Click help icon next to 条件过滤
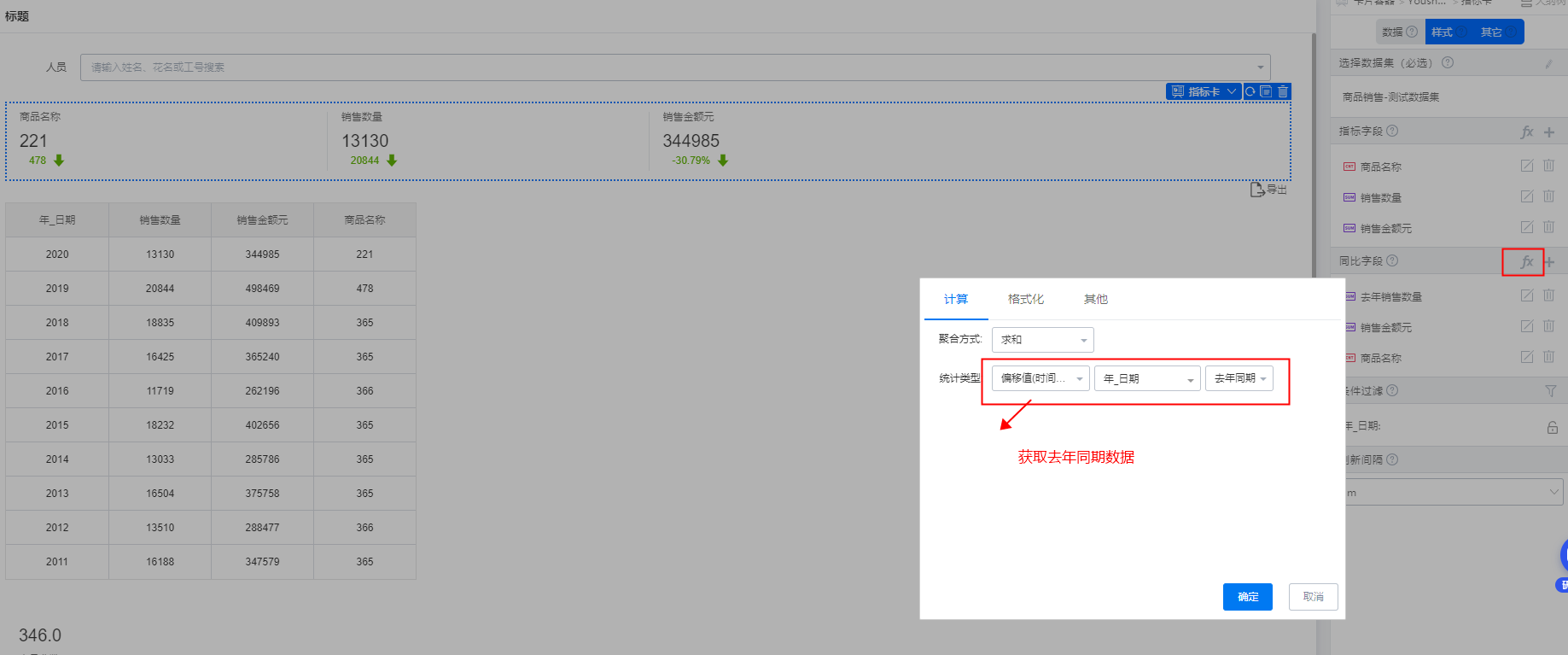The image size is (1568, 655). click(1392, 390)
